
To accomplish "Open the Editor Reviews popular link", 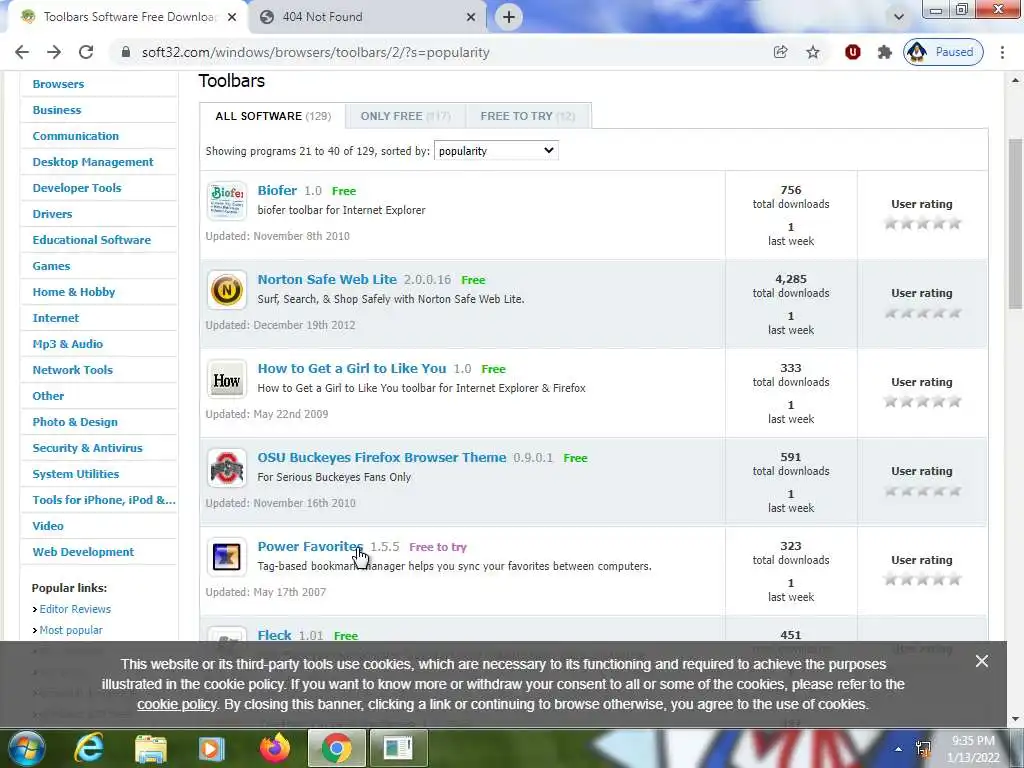I will click(x=75, y=609).
